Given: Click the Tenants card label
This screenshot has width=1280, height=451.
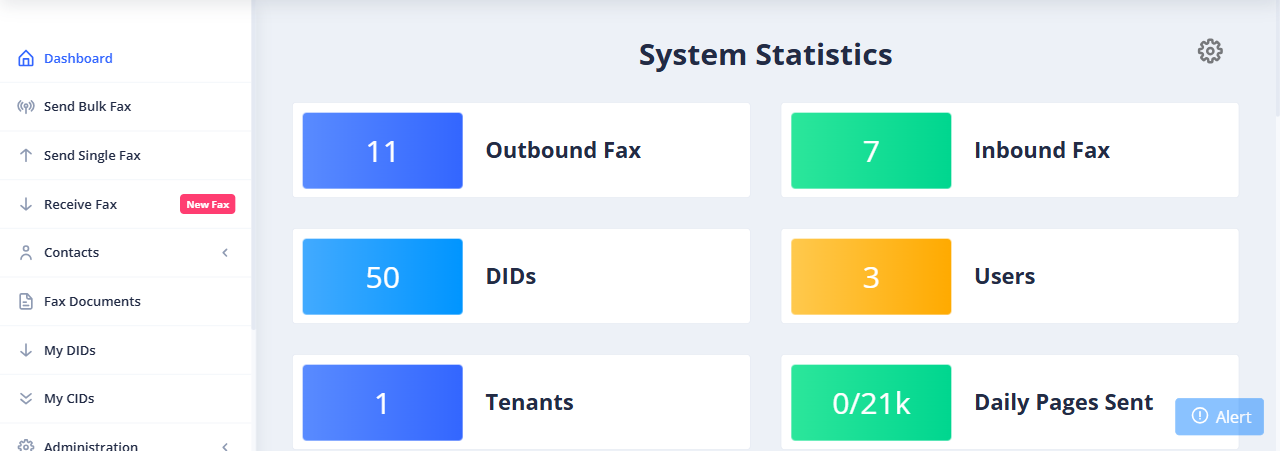Looking at the screenshot, I should [x=530, y=402].
